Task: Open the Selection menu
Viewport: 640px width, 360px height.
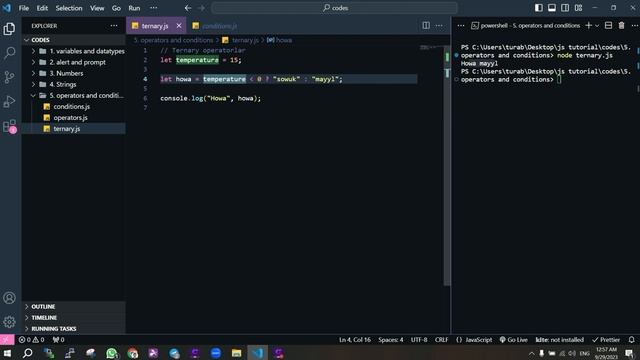Action: (69, 8)
